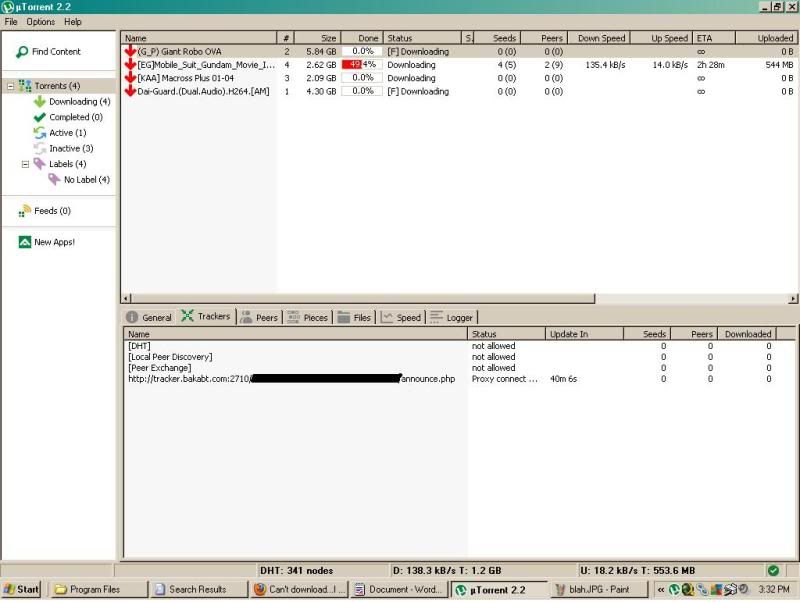Click upload speed U: 18.2 kB/s status
Screen dimensions: 800x602
pyautogui.click(x=637, y=570)
